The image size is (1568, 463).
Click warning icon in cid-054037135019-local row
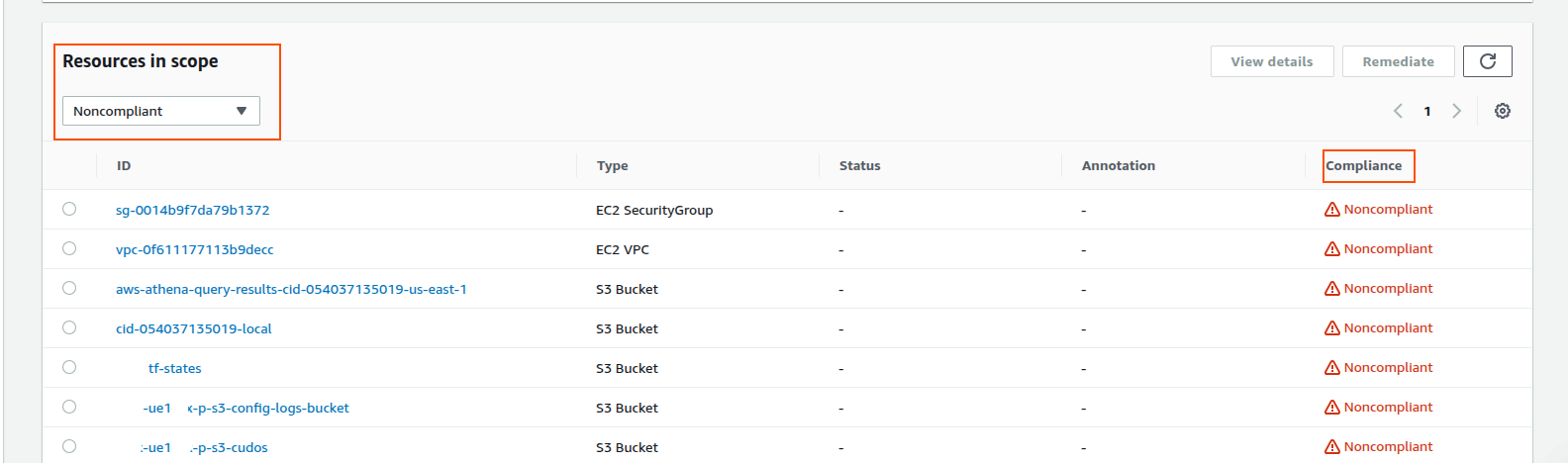coord(1332,328)
